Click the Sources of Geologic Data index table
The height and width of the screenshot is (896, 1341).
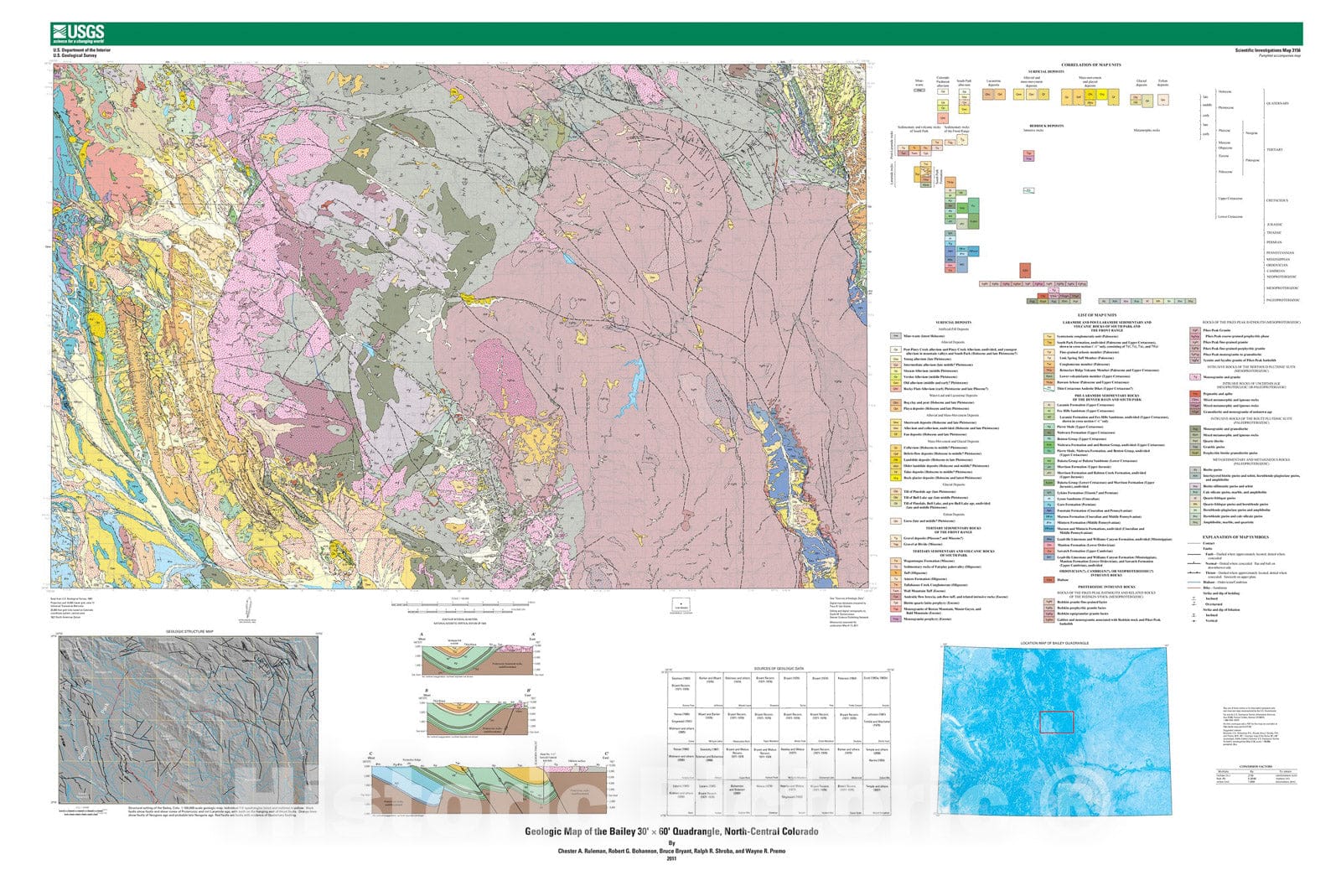[779, 743]
